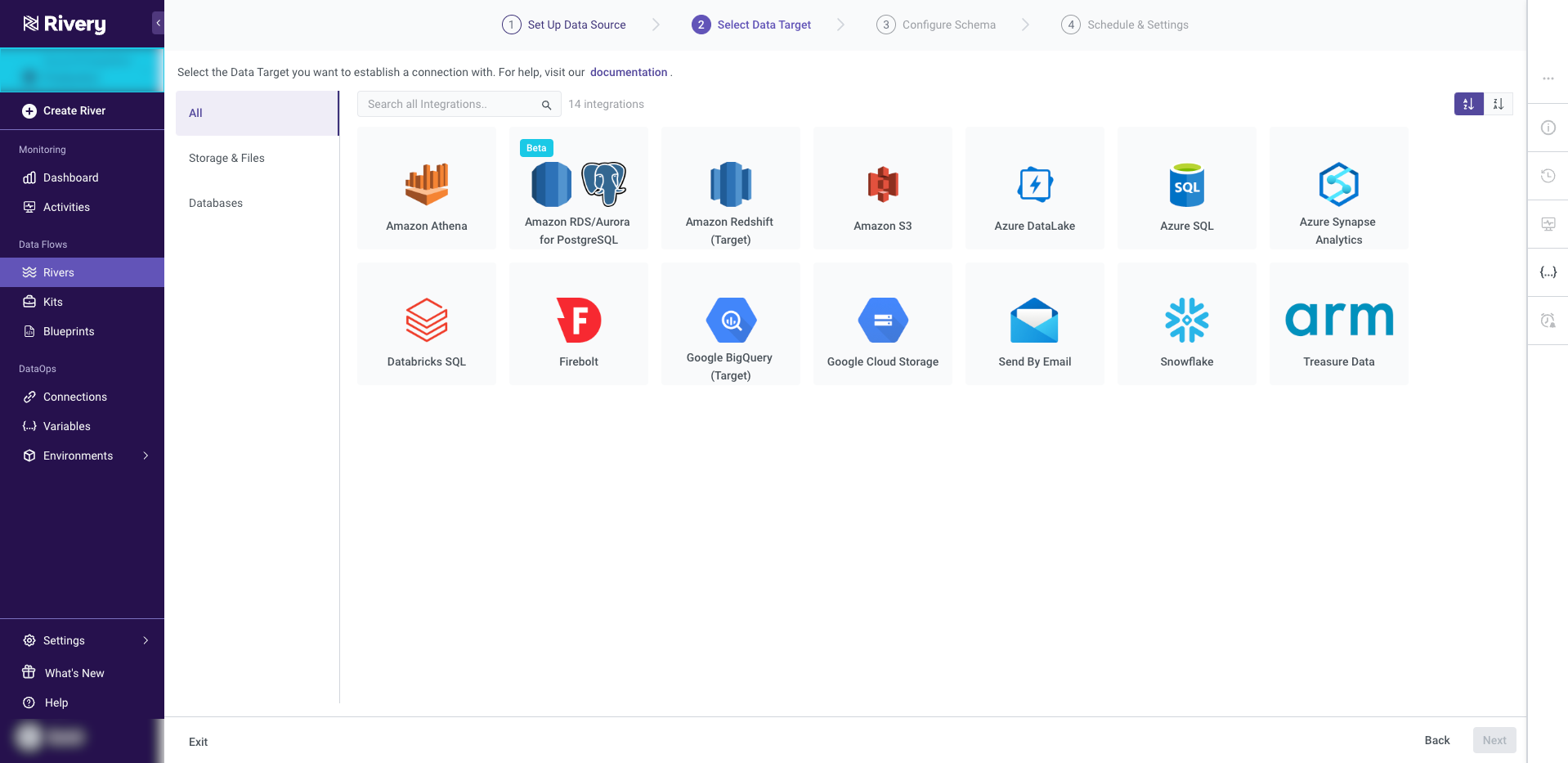This screenshot has height=763, width=1568.
Task: Navigate to Blueprints
Action: (x=82, y=331)
